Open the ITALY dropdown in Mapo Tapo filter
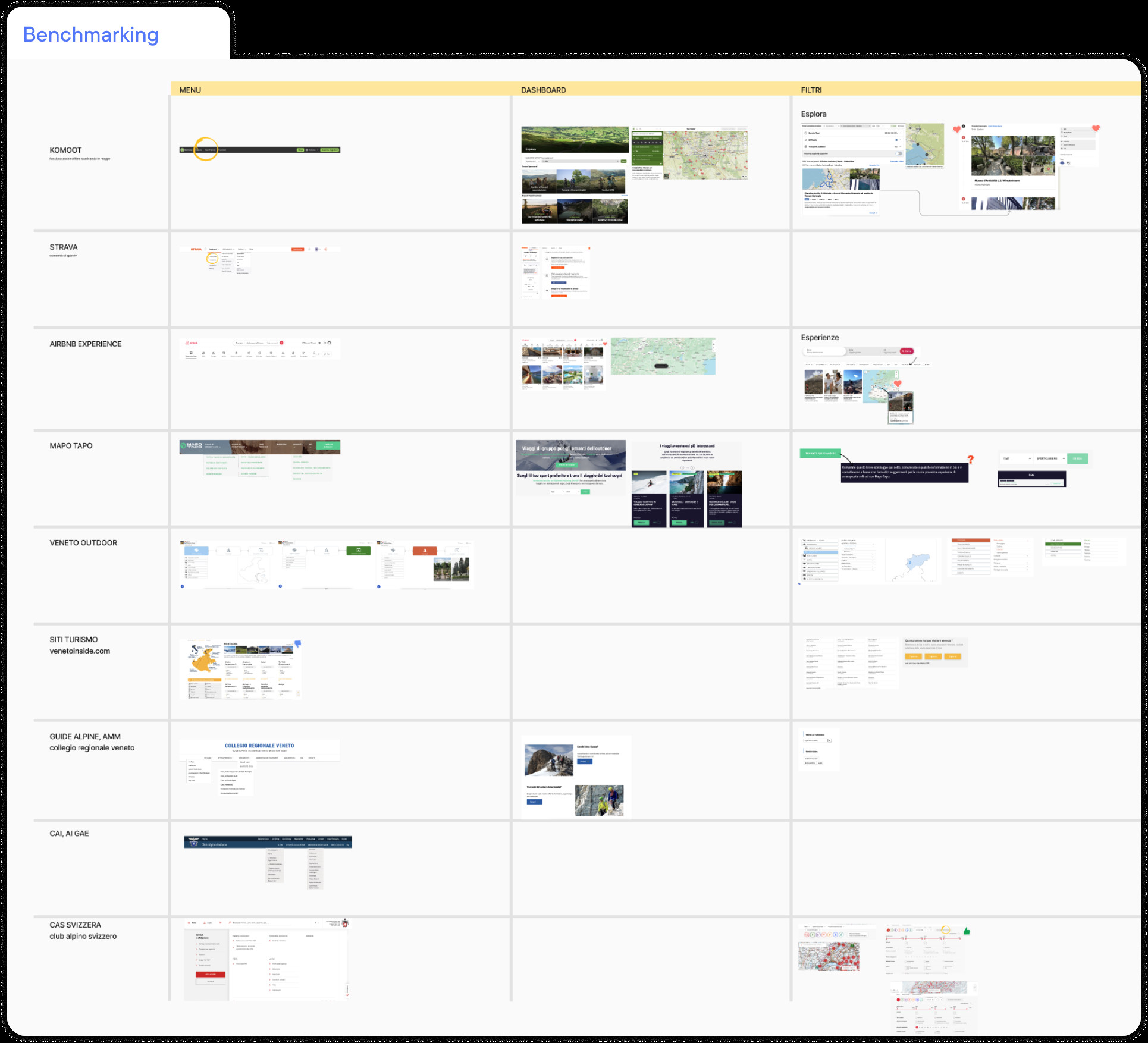The image size is (1148, 1043). point(1016,458)
